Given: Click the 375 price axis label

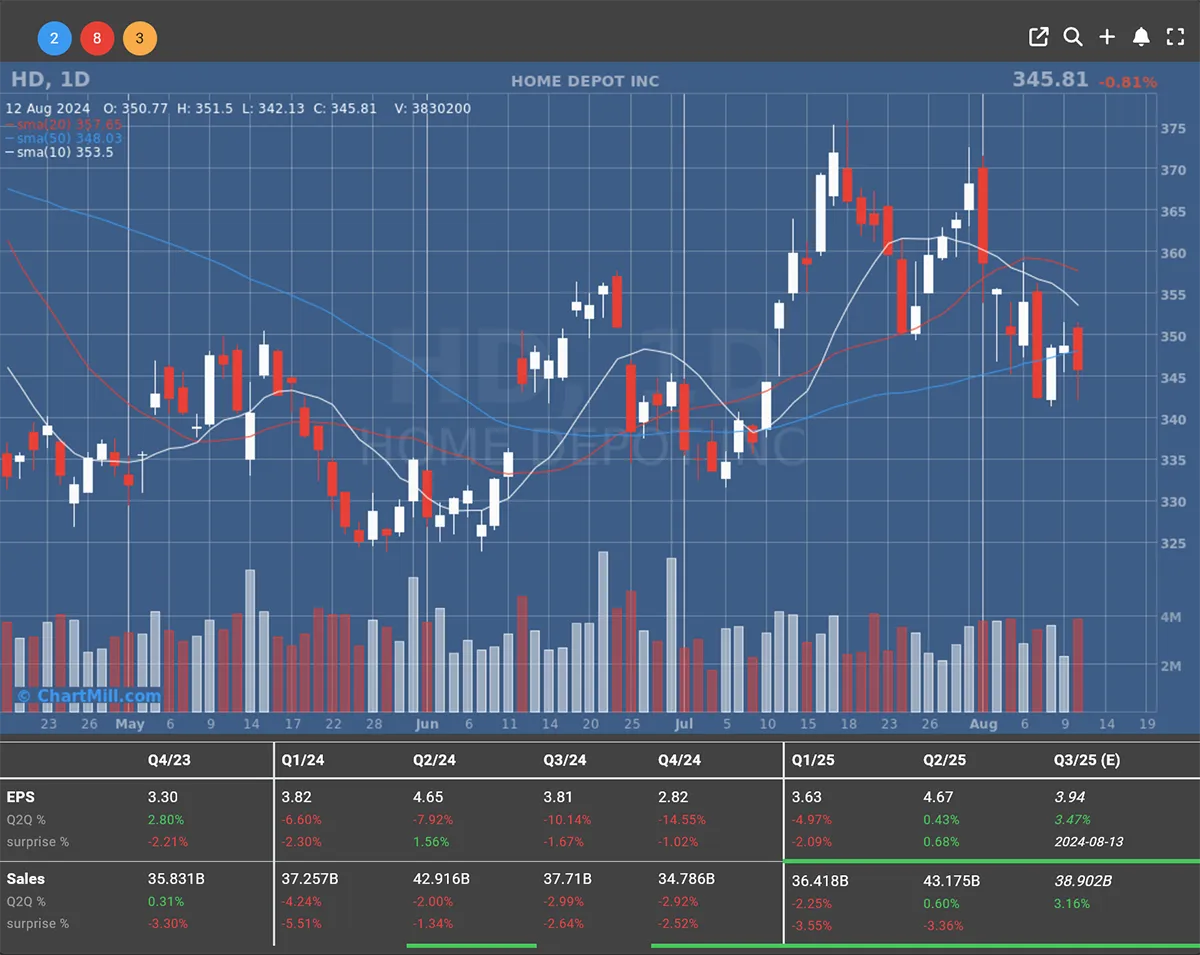Looking at the screenshot, I should (x=1172, y=128).
